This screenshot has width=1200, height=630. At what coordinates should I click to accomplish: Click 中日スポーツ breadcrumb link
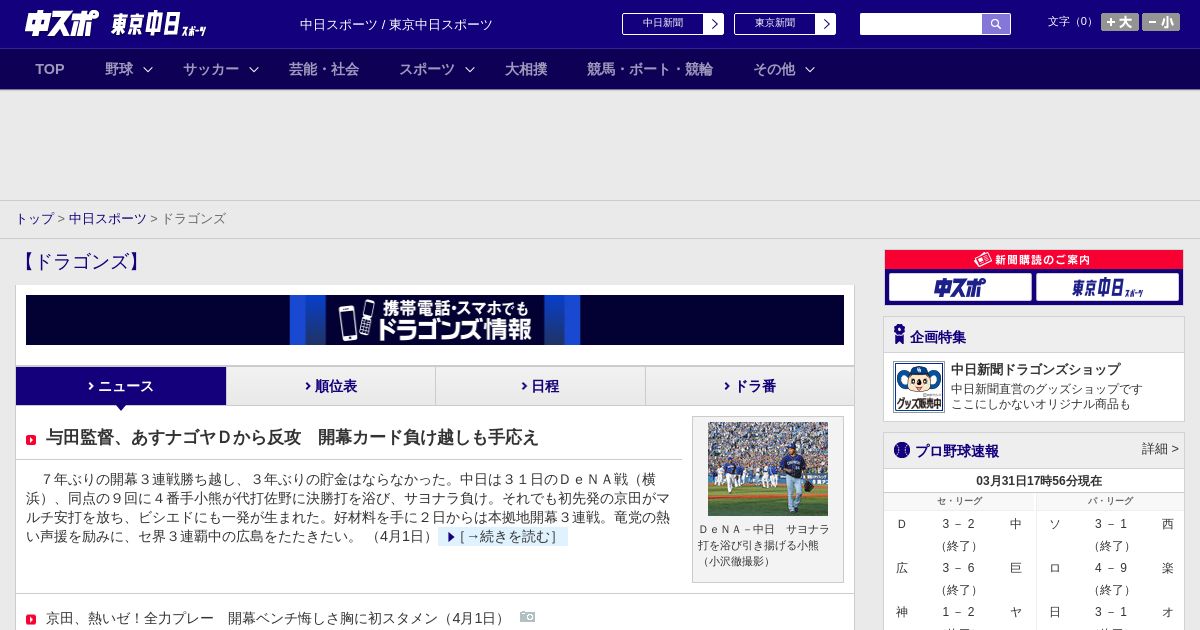(x=108, y=219)
